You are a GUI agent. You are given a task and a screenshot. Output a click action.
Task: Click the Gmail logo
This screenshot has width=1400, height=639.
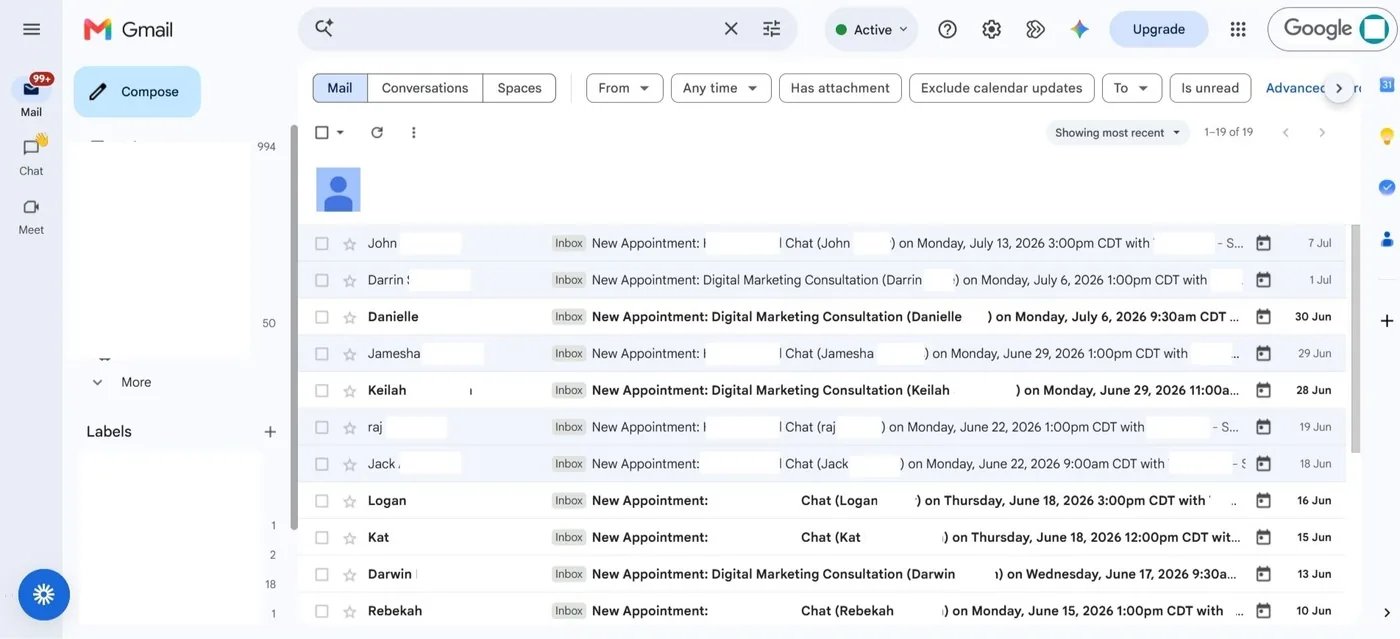pyautogui.click(x=128, y=29)
